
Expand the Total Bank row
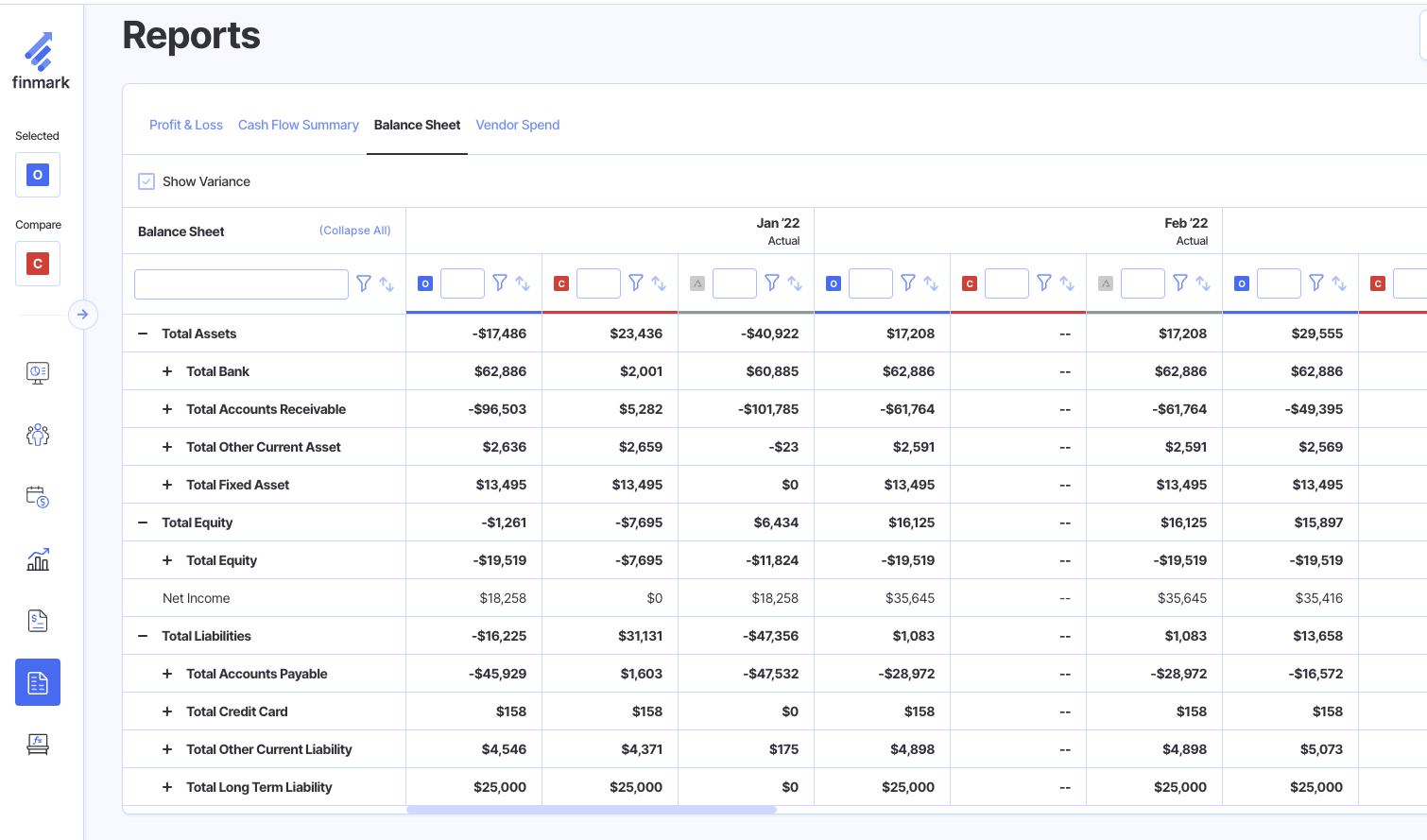[167, 371]
